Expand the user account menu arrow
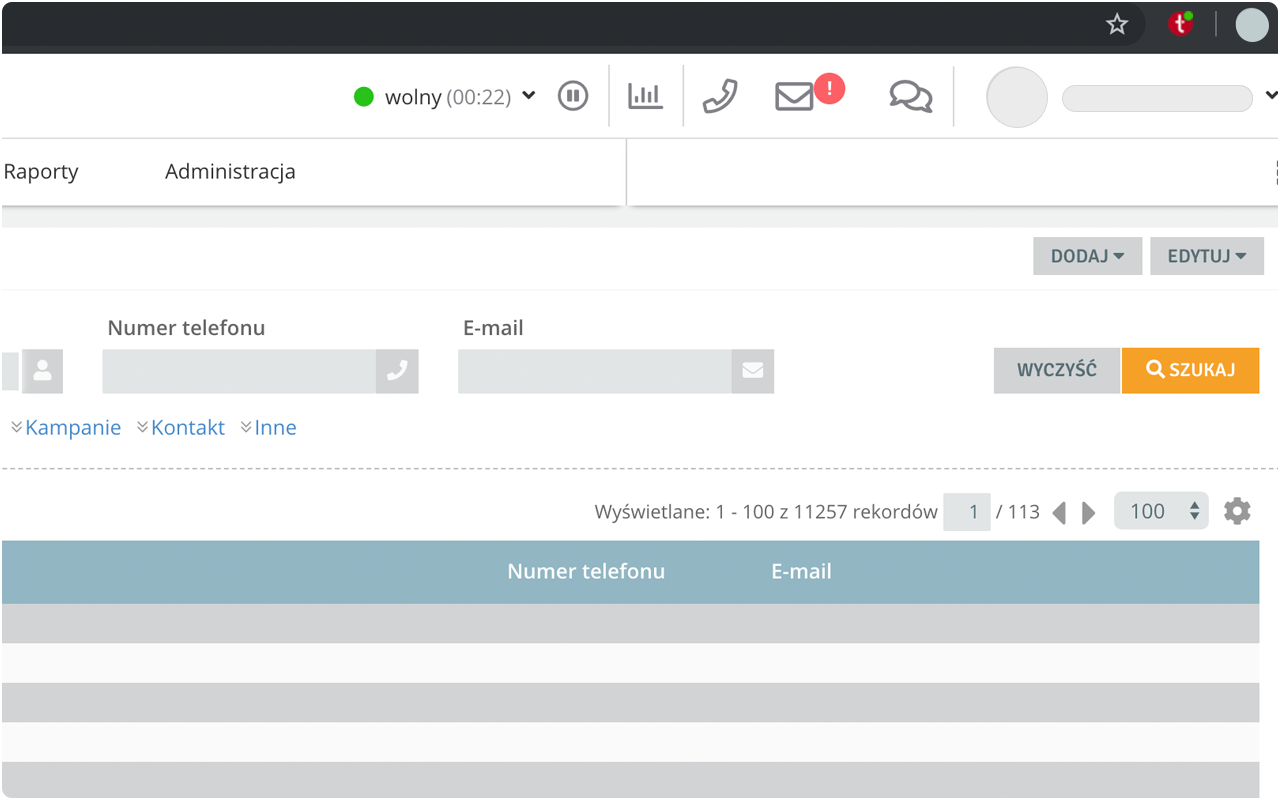The height and width of the screenshot is (800, 1280). pyautogui.click(x=1272, y=96)
